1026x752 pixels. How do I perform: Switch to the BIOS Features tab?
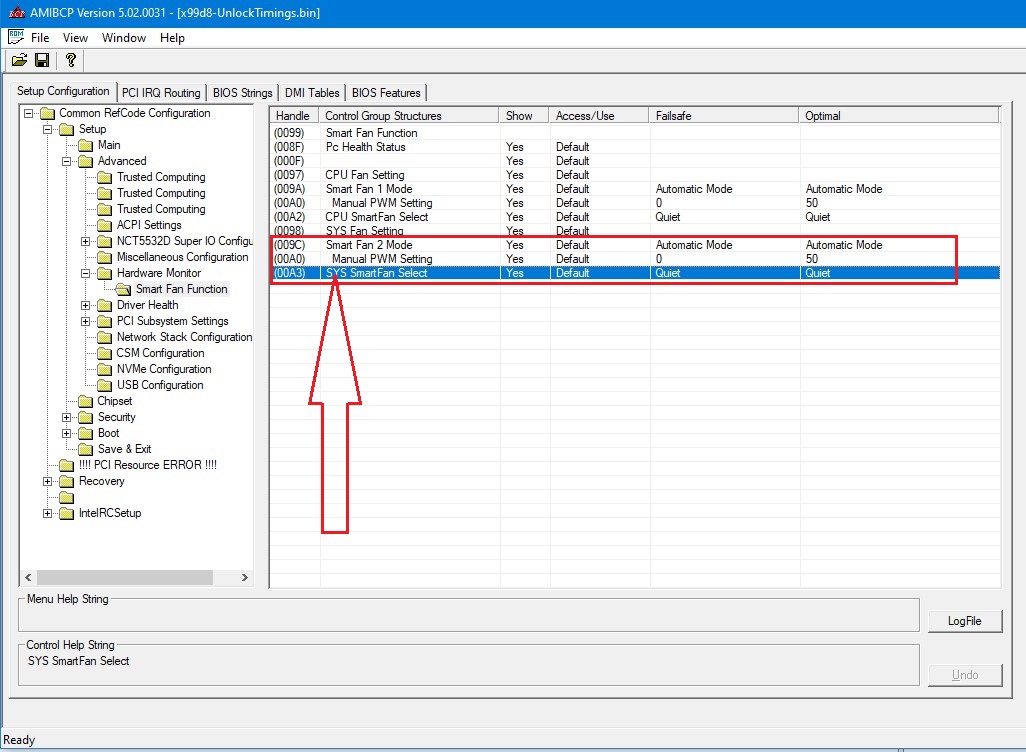[386, 93]
